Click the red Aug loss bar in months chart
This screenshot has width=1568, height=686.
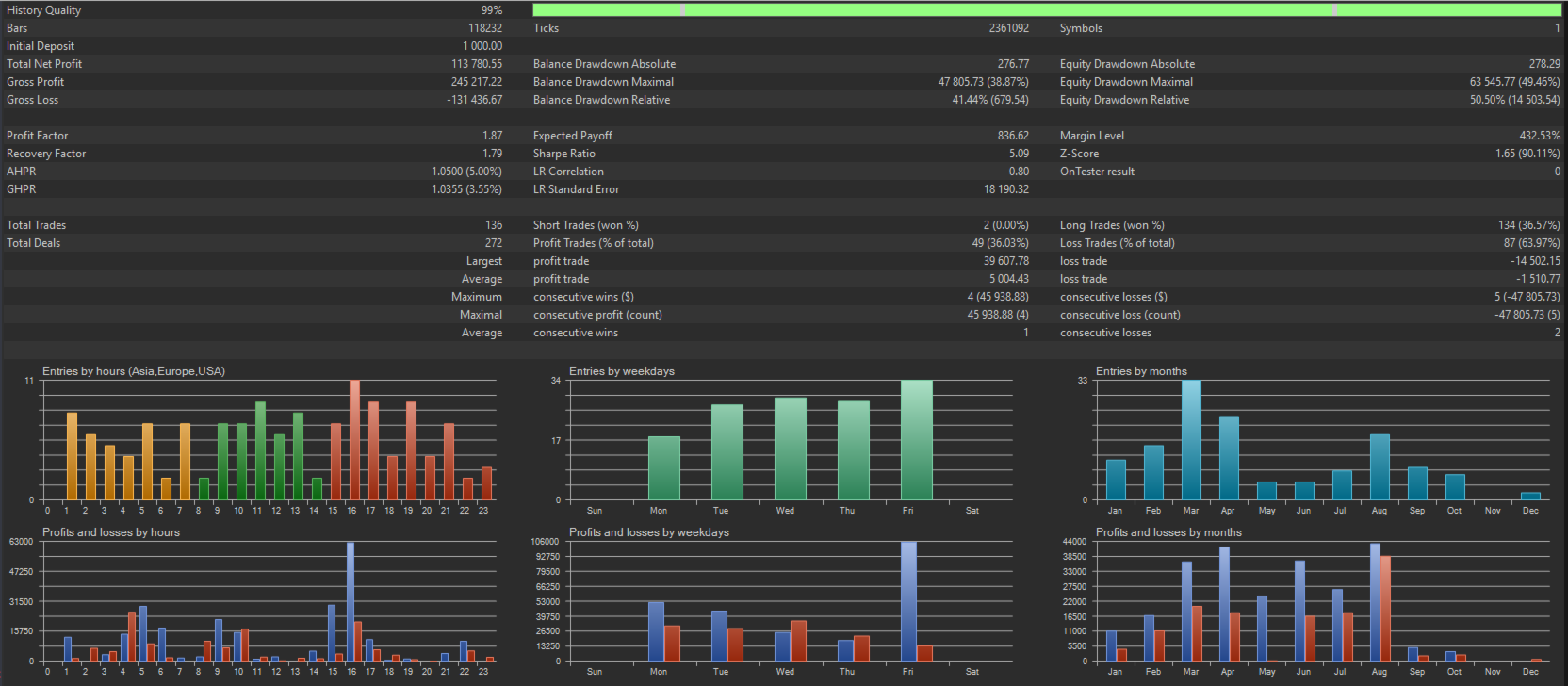tap(1385, 609)
